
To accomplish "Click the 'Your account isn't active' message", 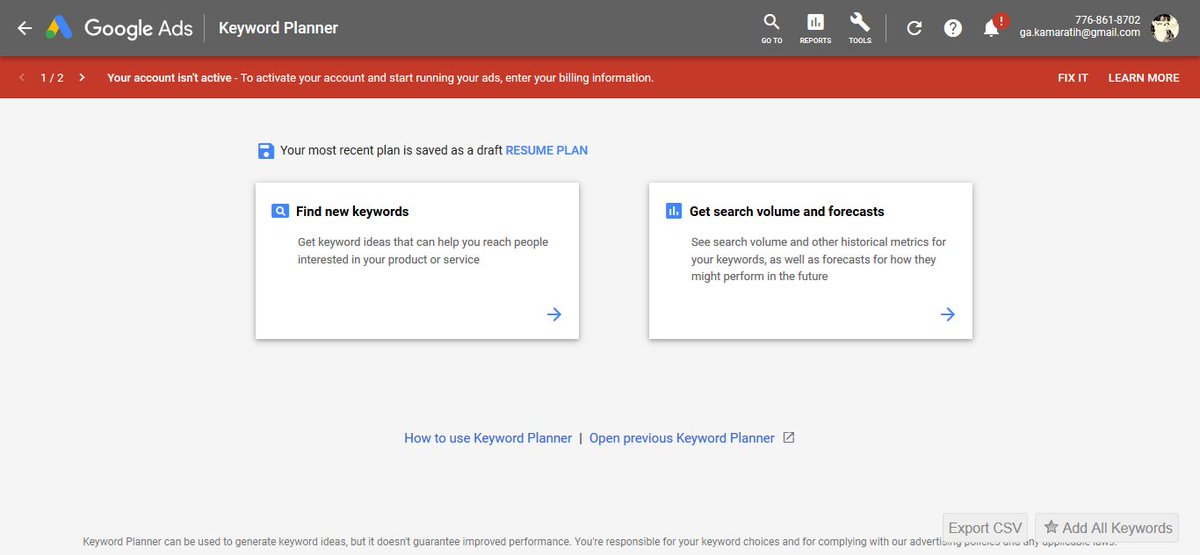I will [x=380, y=78].
